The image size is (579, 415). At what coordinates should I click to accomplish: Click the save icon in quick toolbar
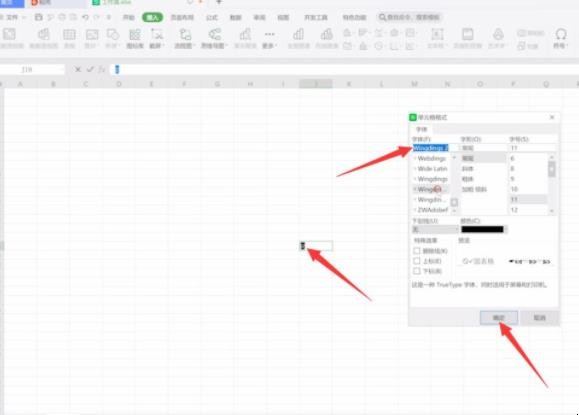(x=38, y=17)
